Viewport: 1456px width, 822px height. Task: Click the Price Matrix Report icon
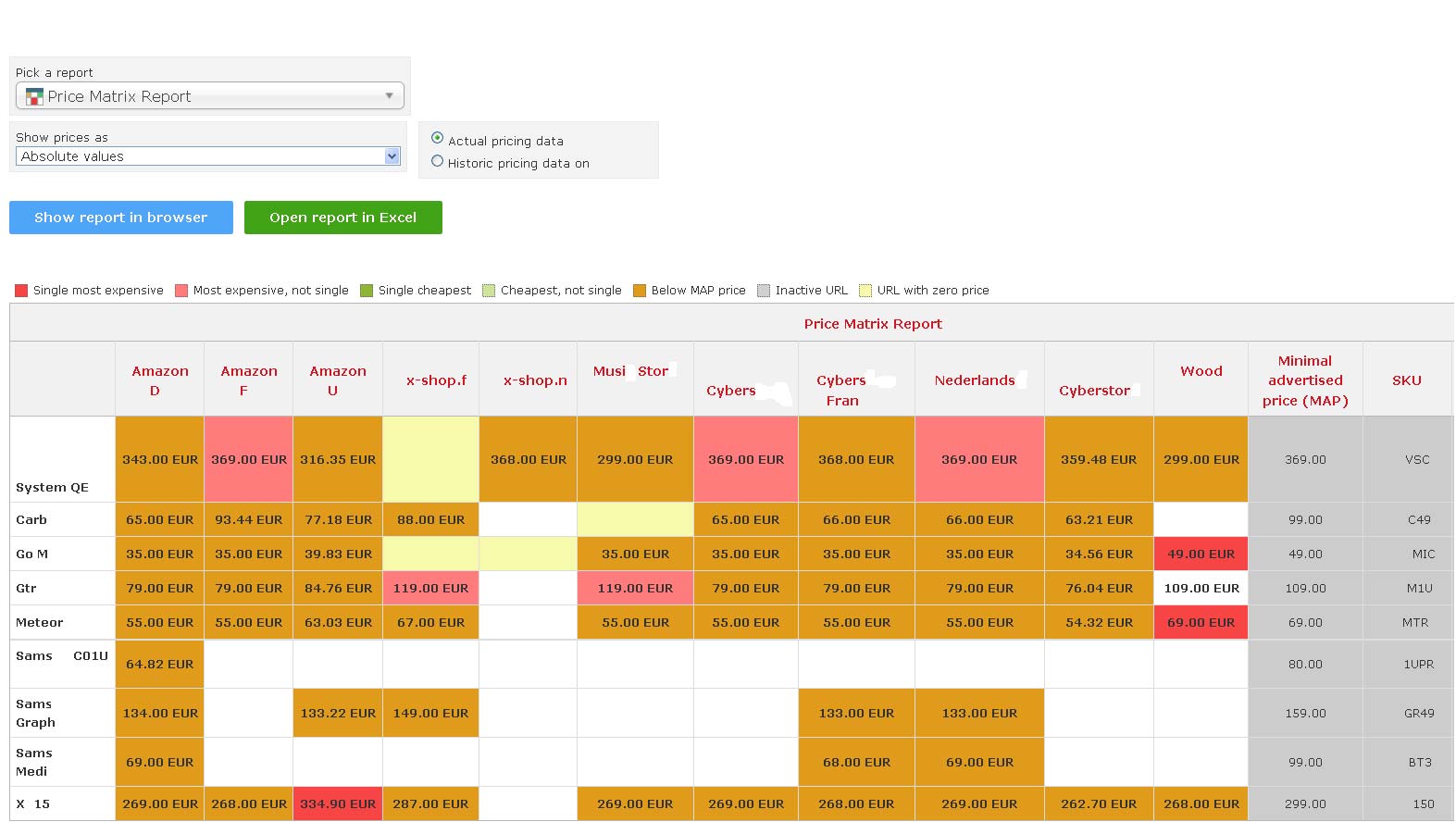tap(34, 96)
